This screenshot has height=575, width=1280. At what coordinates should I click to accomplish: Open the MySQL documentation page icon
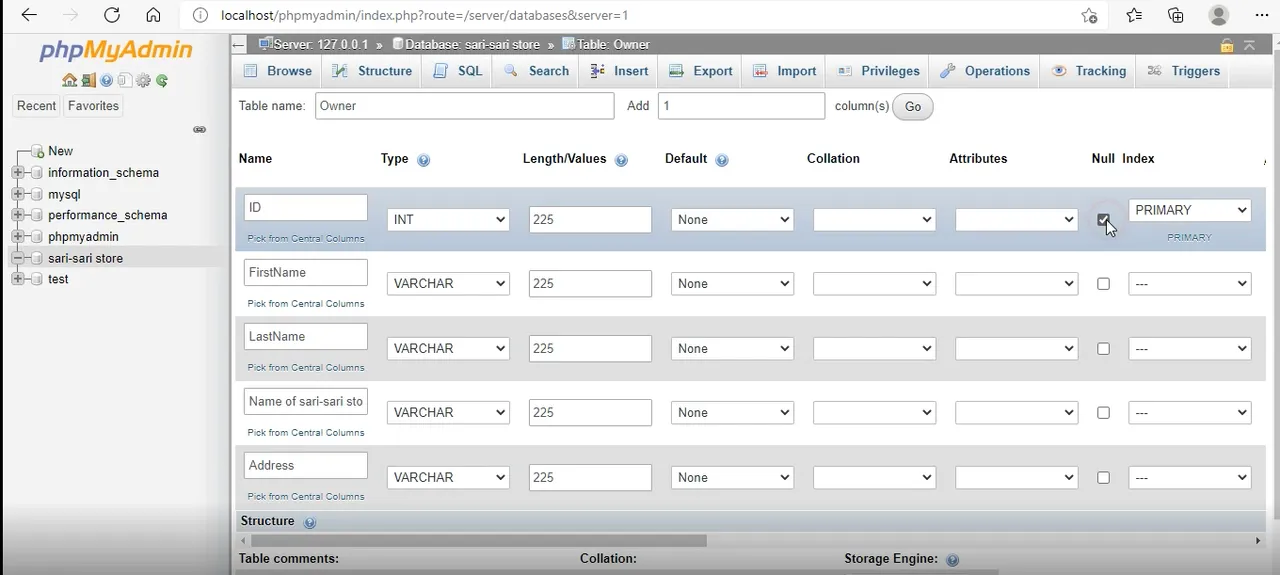click(124, 81)
